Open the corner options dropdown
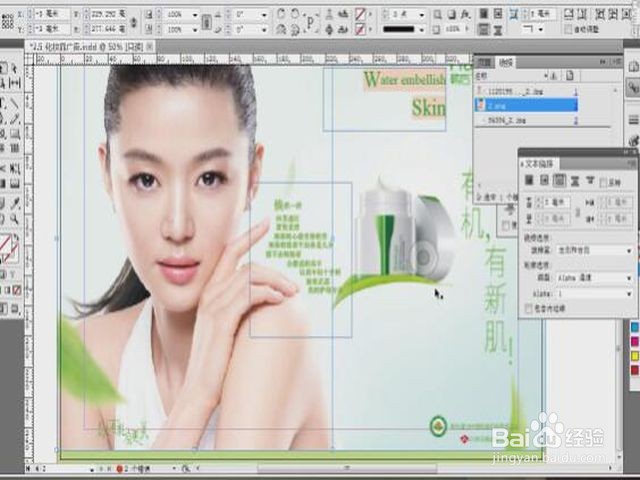640x480 pixels. click(x=541, y=29)
